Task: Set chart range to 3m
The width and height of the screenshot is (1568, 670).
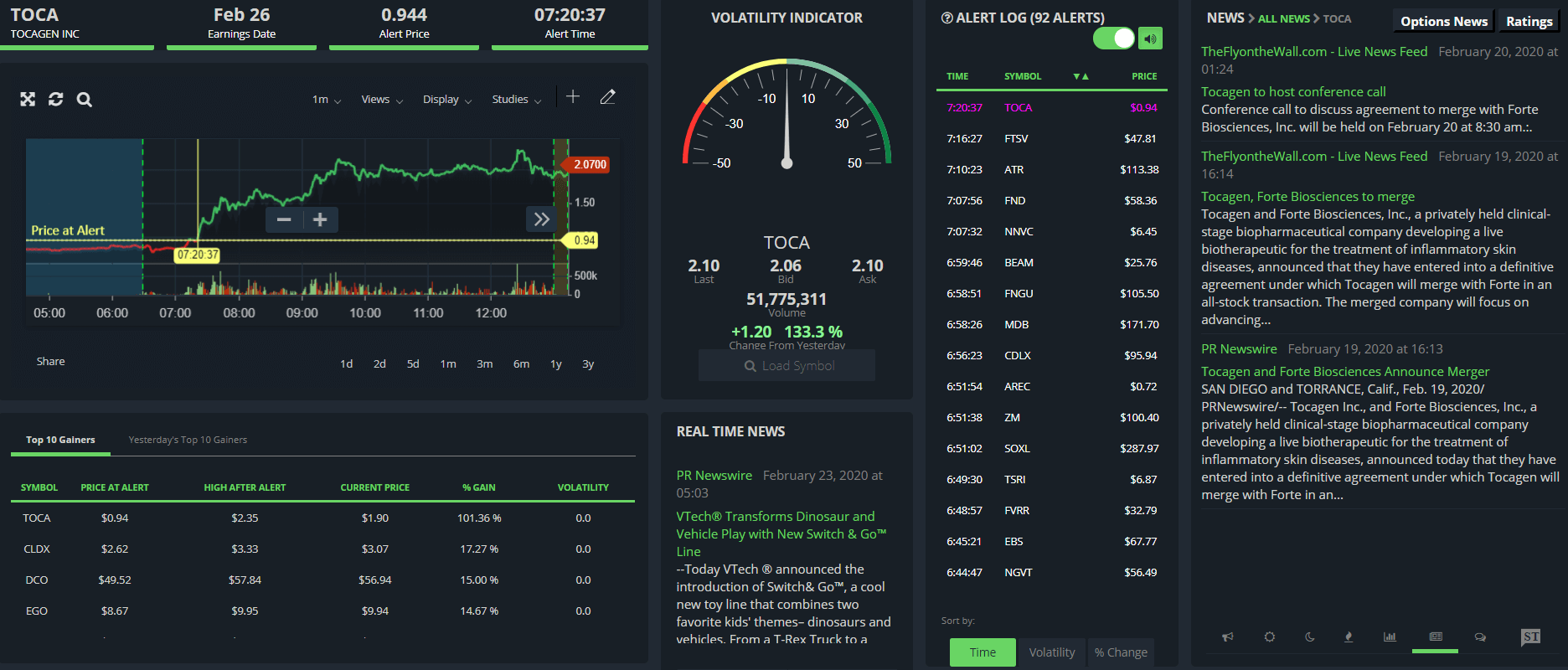Action: [x=484, y=363]
